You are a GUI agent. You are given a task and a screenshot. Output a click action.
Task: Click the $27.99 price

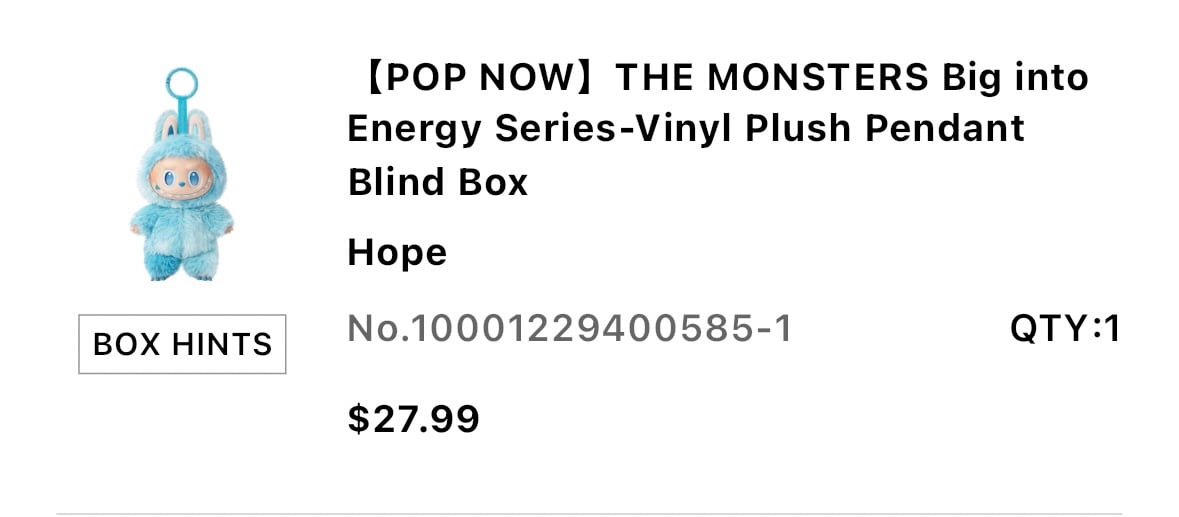[x=414, y=419]
